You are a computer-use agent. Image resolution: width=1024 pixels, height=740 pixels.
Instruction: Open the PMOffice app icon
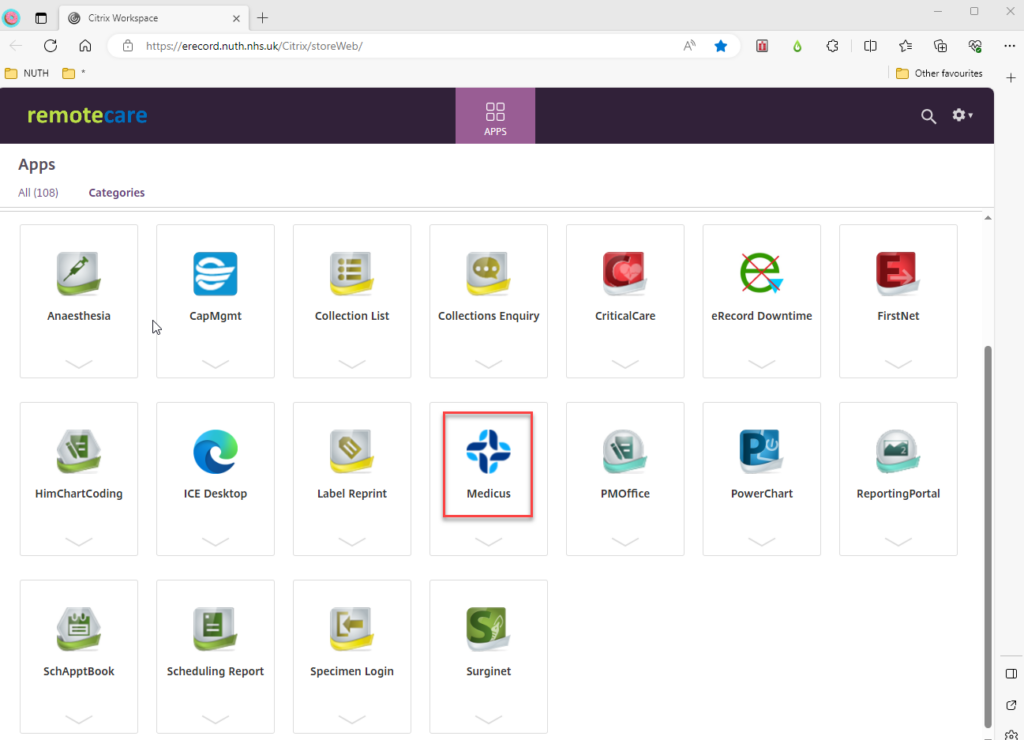625,451
